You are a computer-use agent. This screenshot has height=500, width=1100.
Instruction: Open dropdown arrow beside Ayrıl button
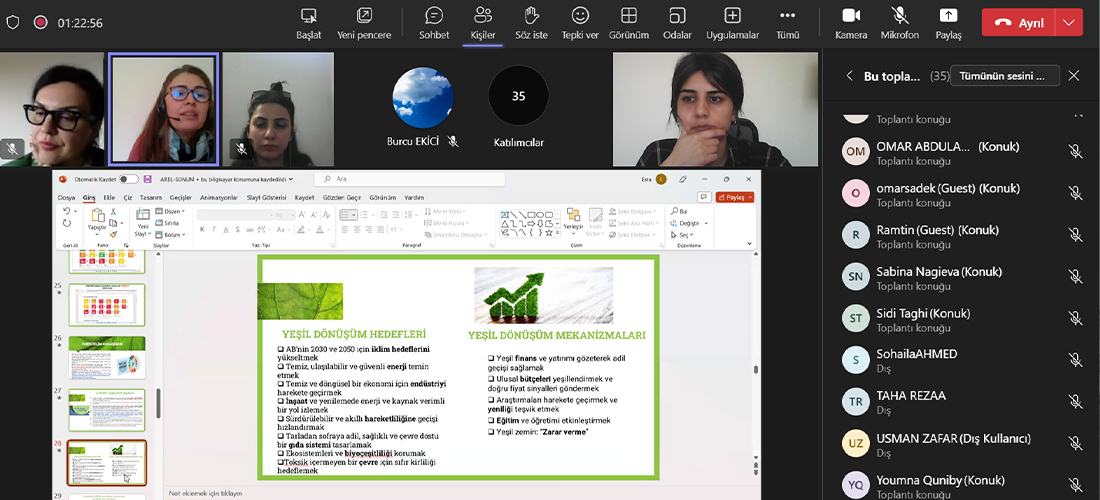(1068, 22)
